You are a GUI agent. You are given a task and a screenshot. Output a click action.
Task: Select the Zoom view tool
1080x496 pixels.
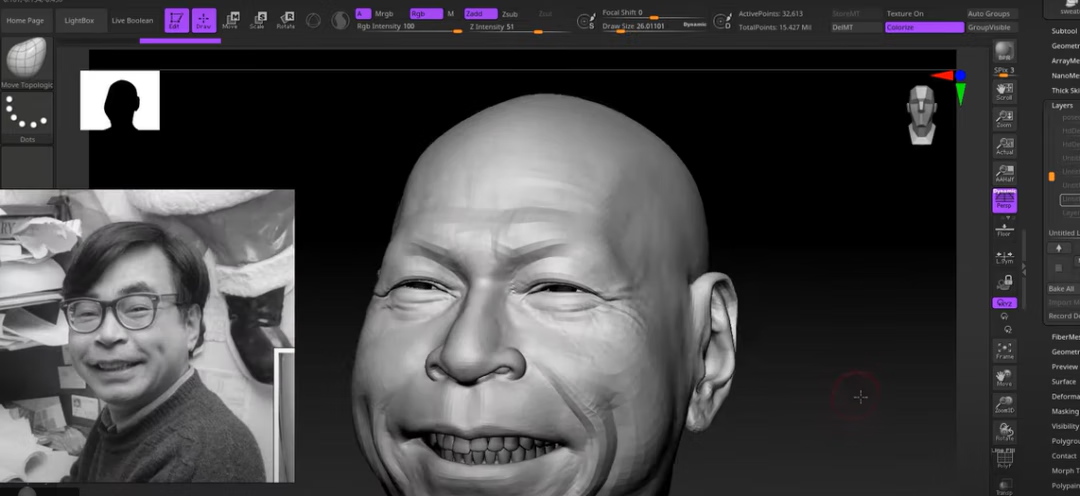pyautogui.click(x=1004, y=118)
